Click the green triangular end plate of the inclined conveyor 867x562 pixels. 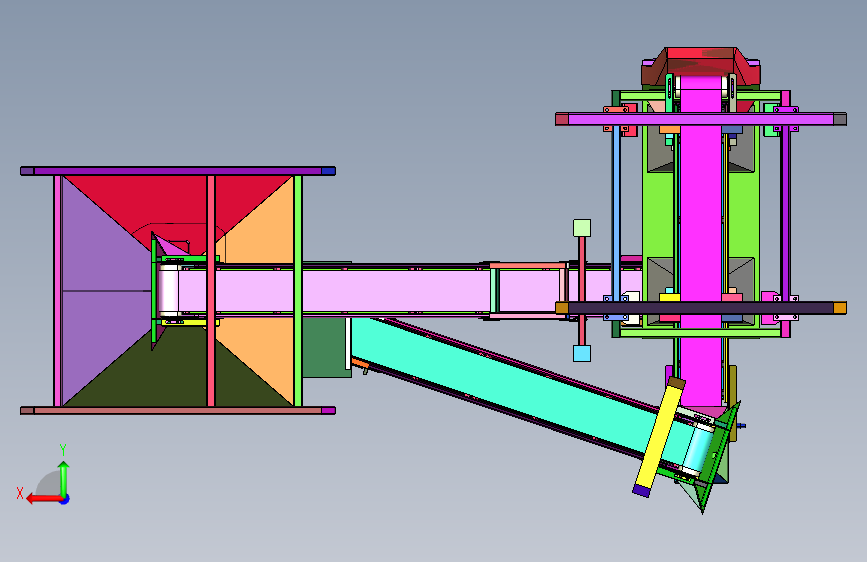click(717, 459)
